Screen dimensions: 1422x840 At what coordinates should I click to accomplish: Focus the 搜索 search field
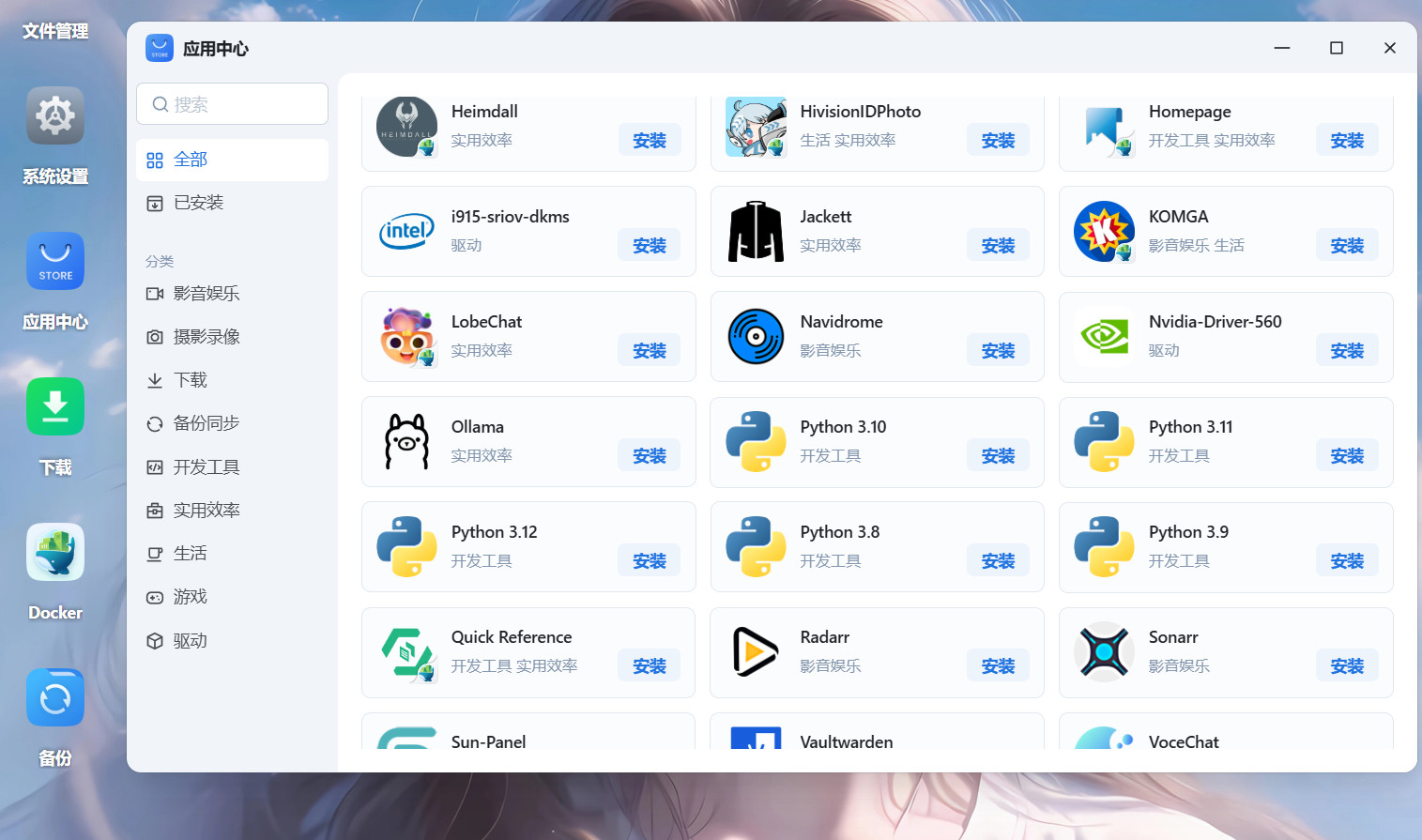click(x=232, y=104)
